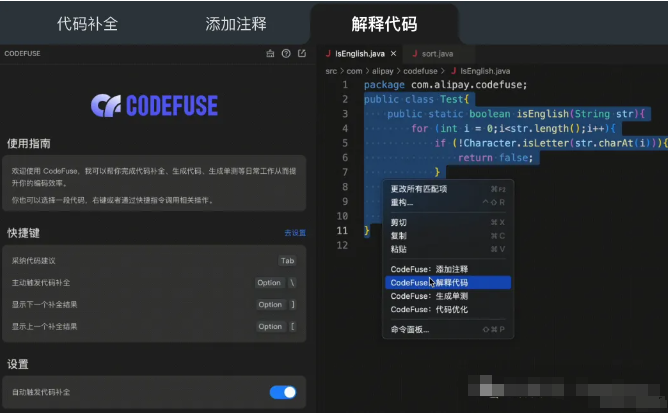The image size is (668, 413).
Task: Choose 重构... from the context menu
Action: [x=448, y=202]
